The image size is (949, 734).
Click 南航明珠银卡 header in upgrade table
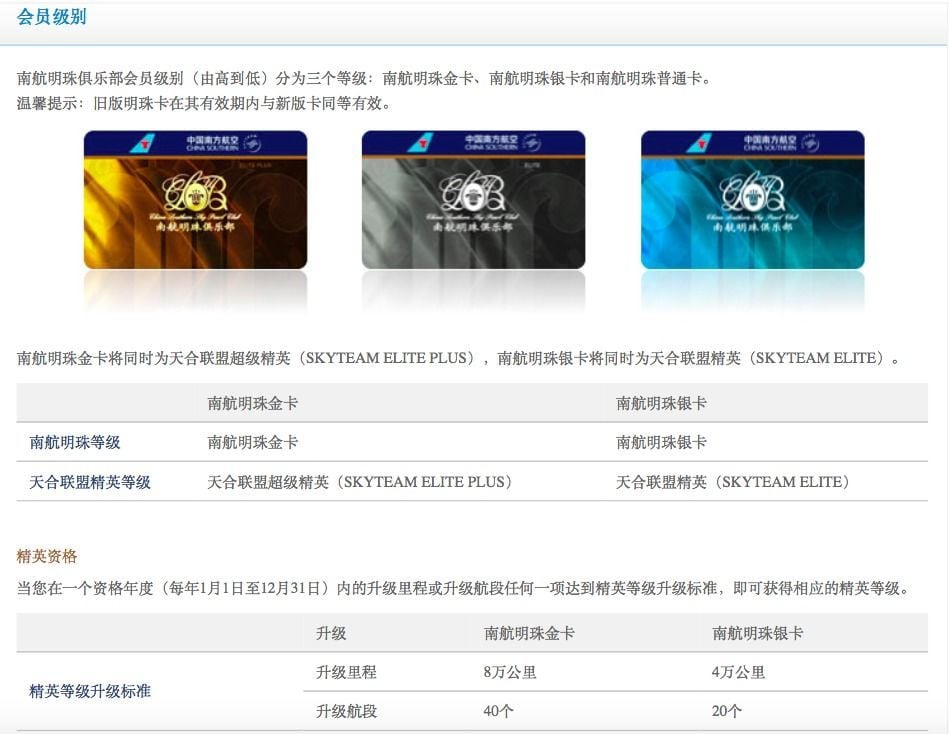[757, 634]
